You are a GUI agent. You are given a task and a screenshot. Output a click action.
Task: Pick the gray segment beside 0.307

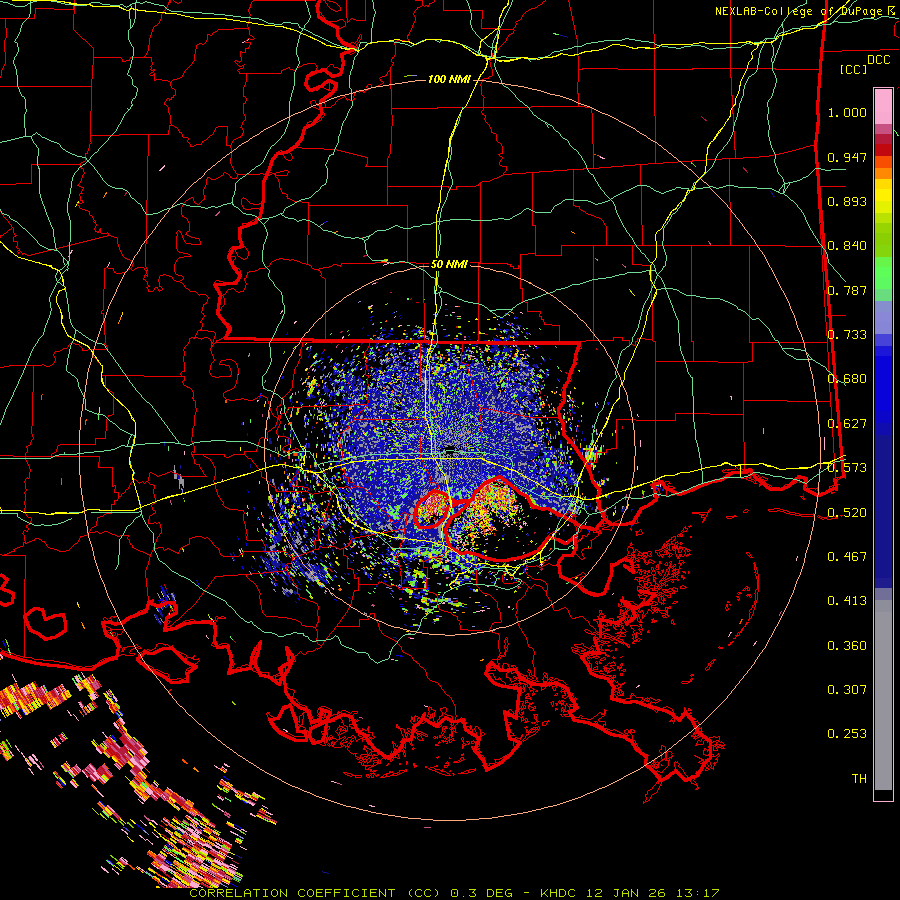[x=883, y=695]
